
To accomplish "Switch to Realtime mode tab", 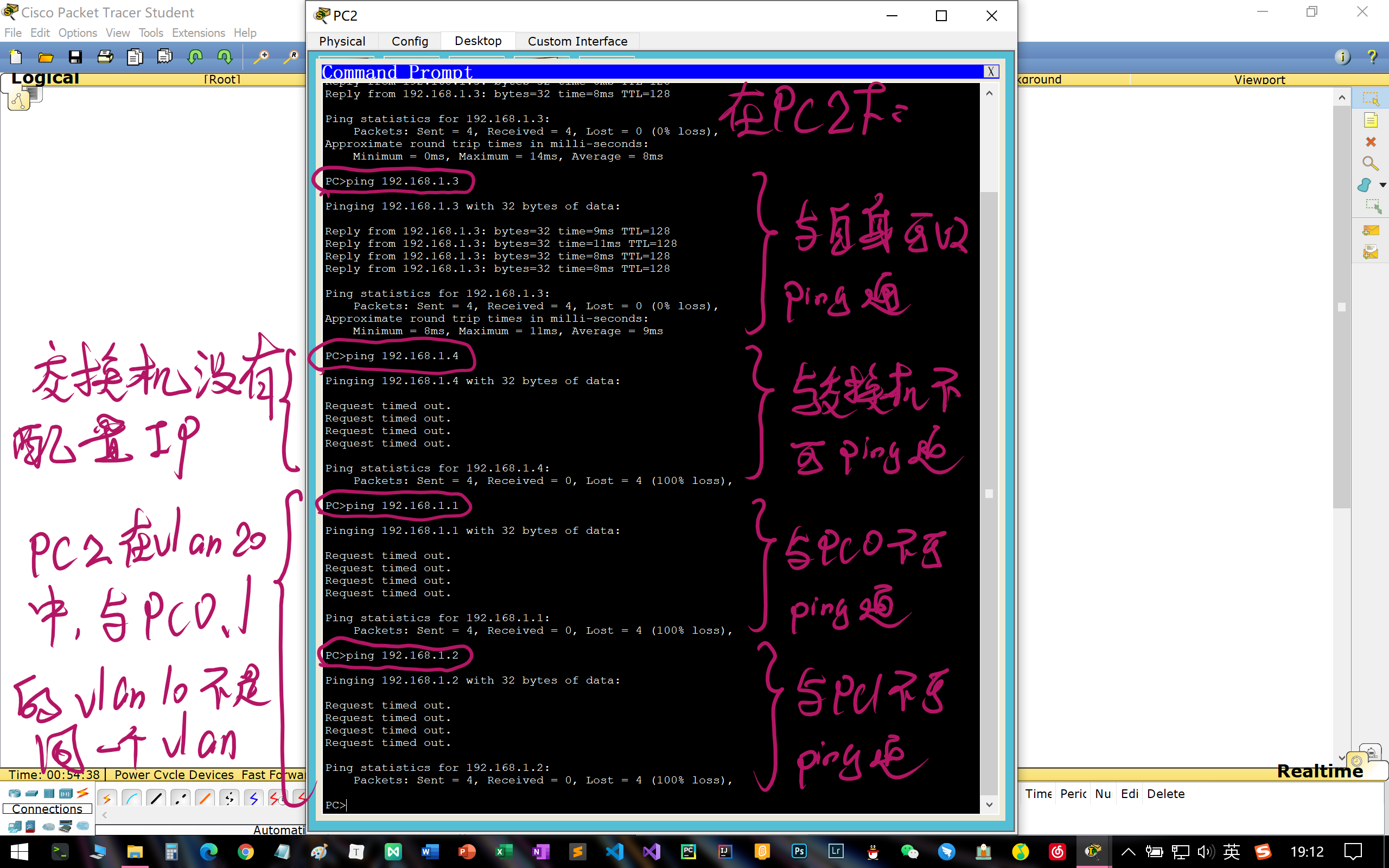I will click(x=1320, y=771).
